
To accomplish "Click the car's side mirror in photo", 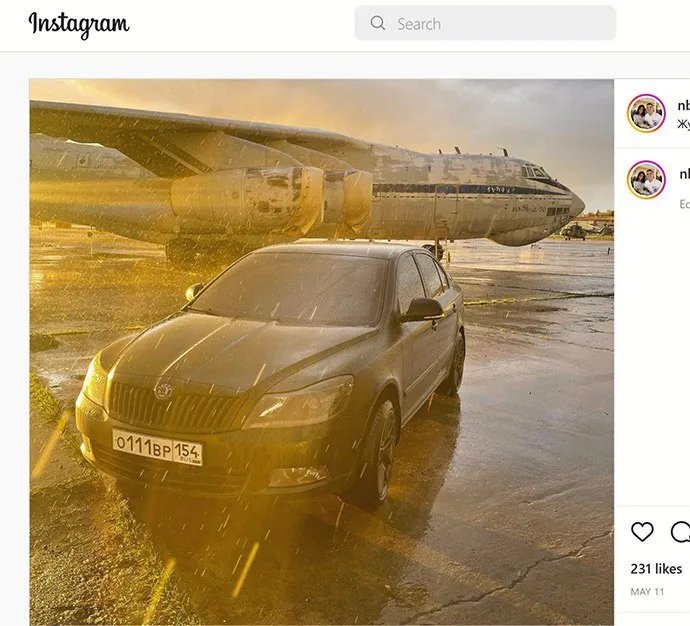I will click(x=423, y=310).
